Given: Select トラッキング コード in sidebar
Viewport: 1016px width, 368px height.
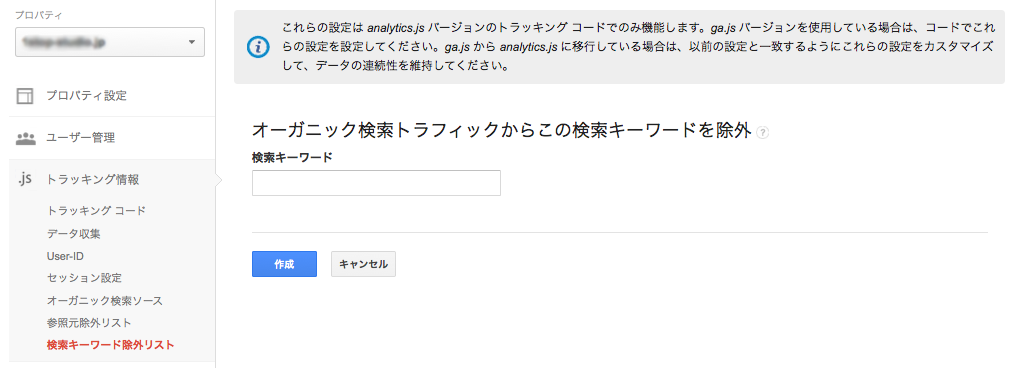Looking at the screenshot, I should coord(97,211).
